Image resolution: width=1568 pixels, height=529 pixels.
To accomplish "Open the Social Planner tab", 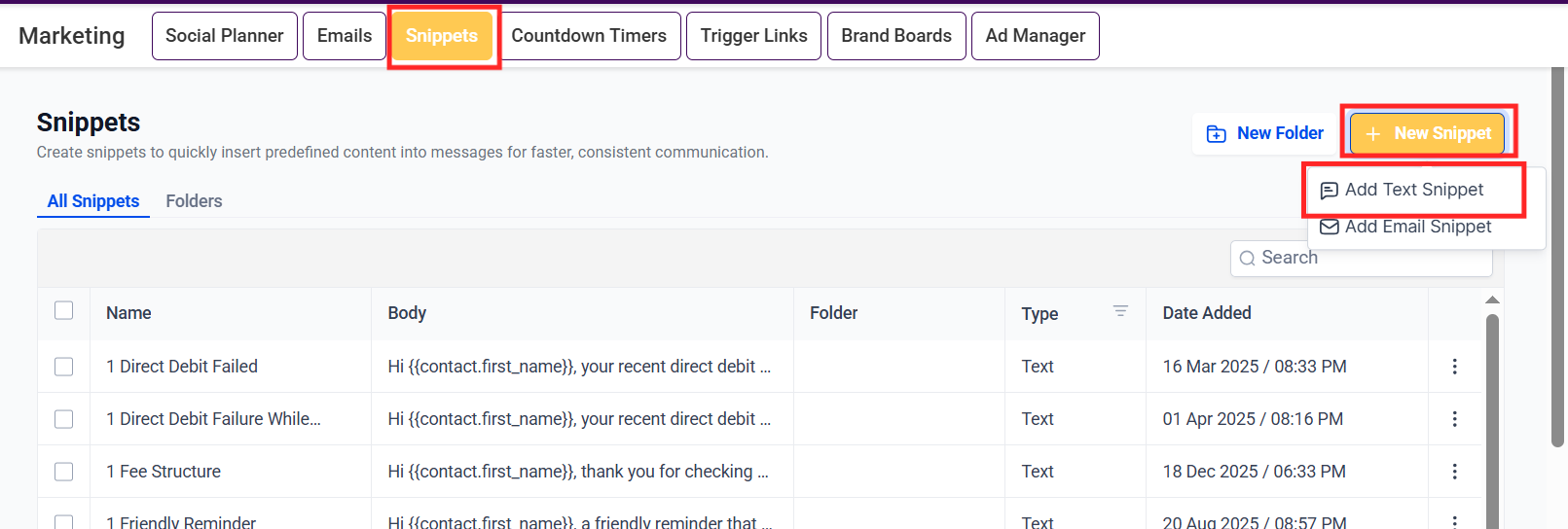I will 225,36.
